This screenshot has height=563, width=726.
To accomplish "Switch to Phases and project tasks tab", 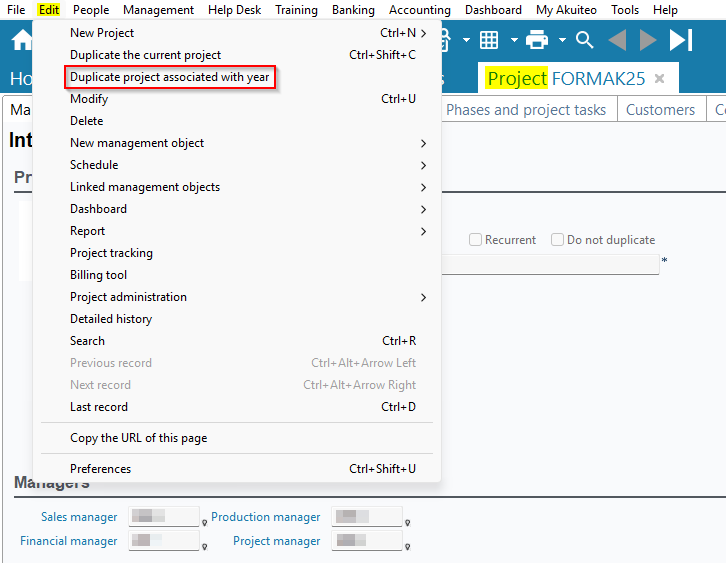I will [526, 110].
